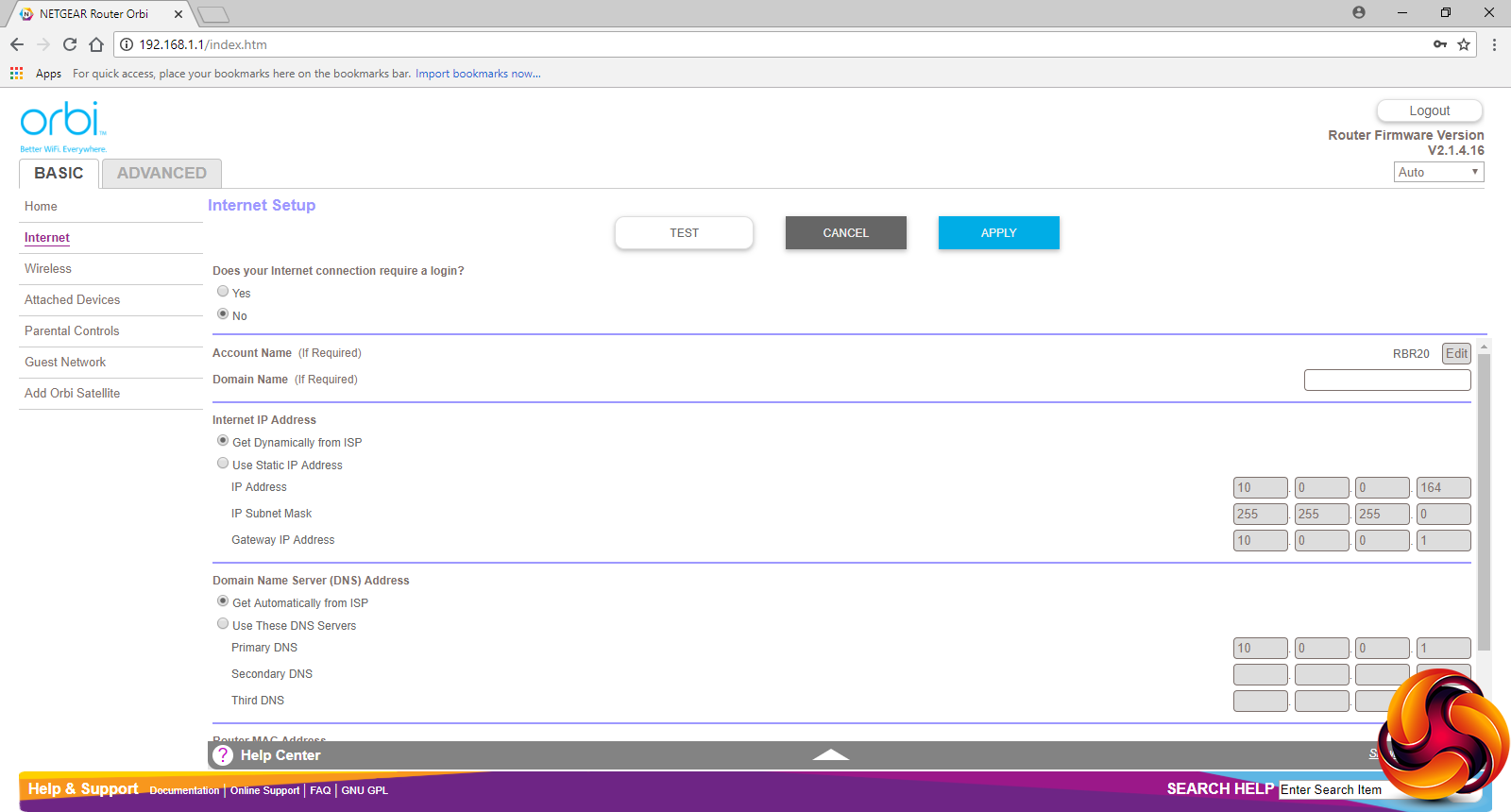The image size is (1511, 812).
Task: Open Home in the sidebar
Action: coord(41,207)
